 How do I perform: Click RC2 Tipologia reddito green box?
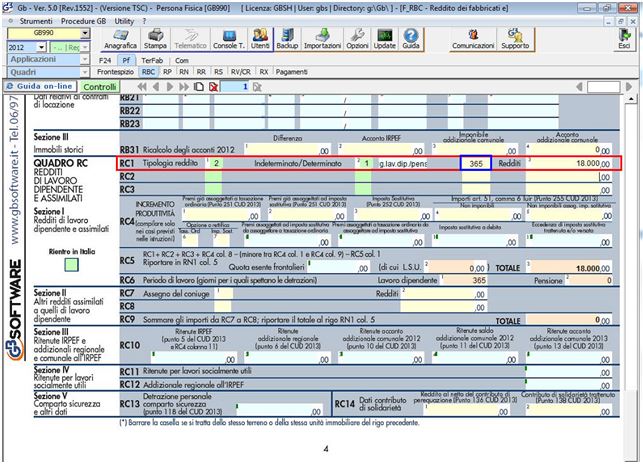pos(213,177)
